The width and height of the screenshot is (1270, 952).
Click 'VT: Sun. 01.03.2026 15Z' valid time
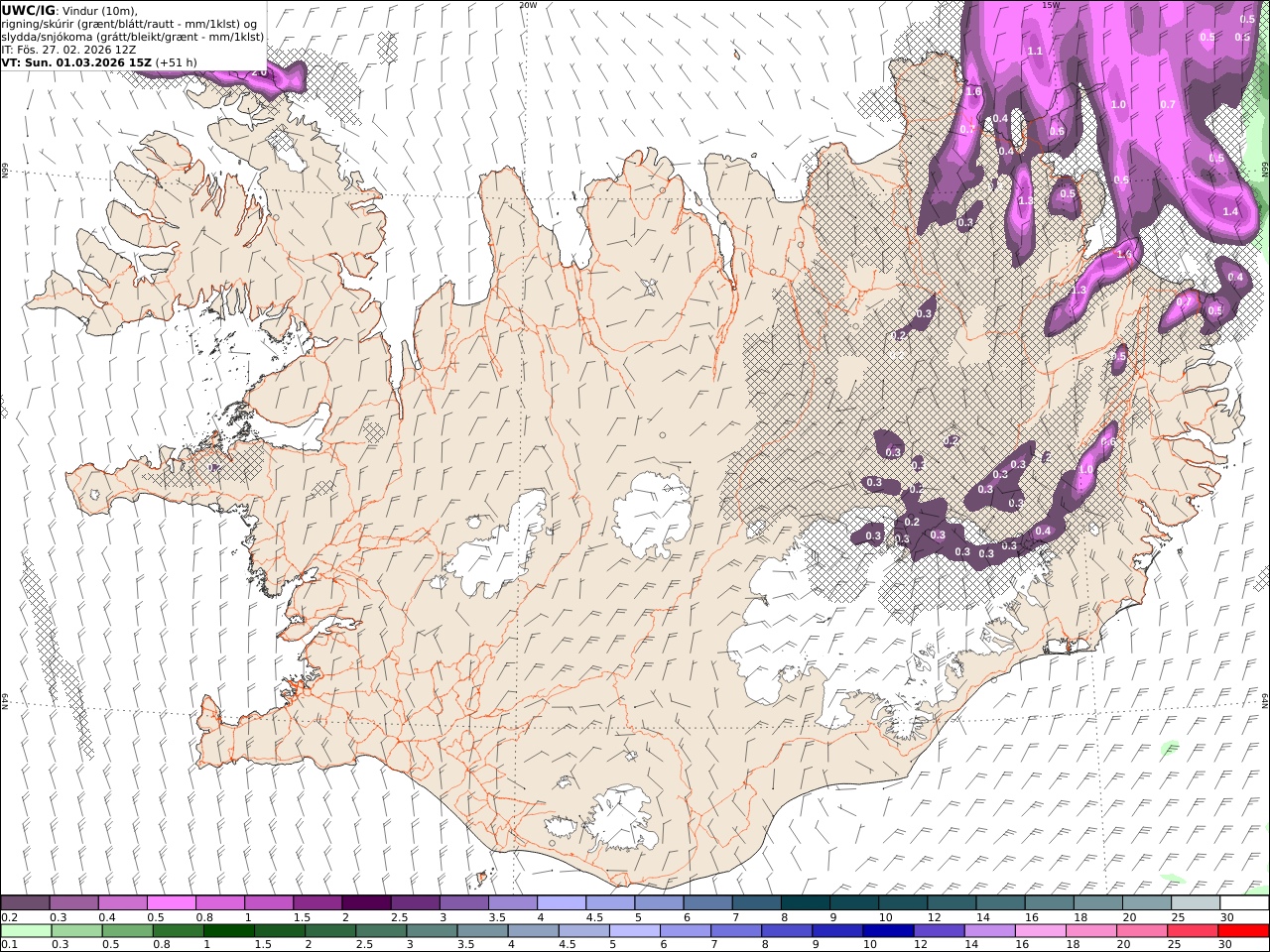(x=76, y=61)
